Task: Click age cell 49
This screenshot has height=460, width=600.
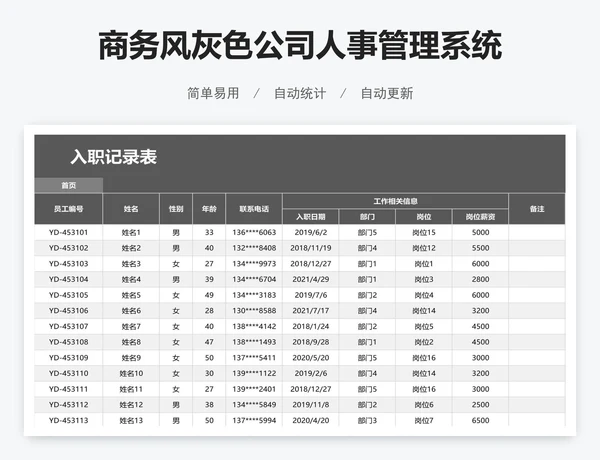Action: 209,295
